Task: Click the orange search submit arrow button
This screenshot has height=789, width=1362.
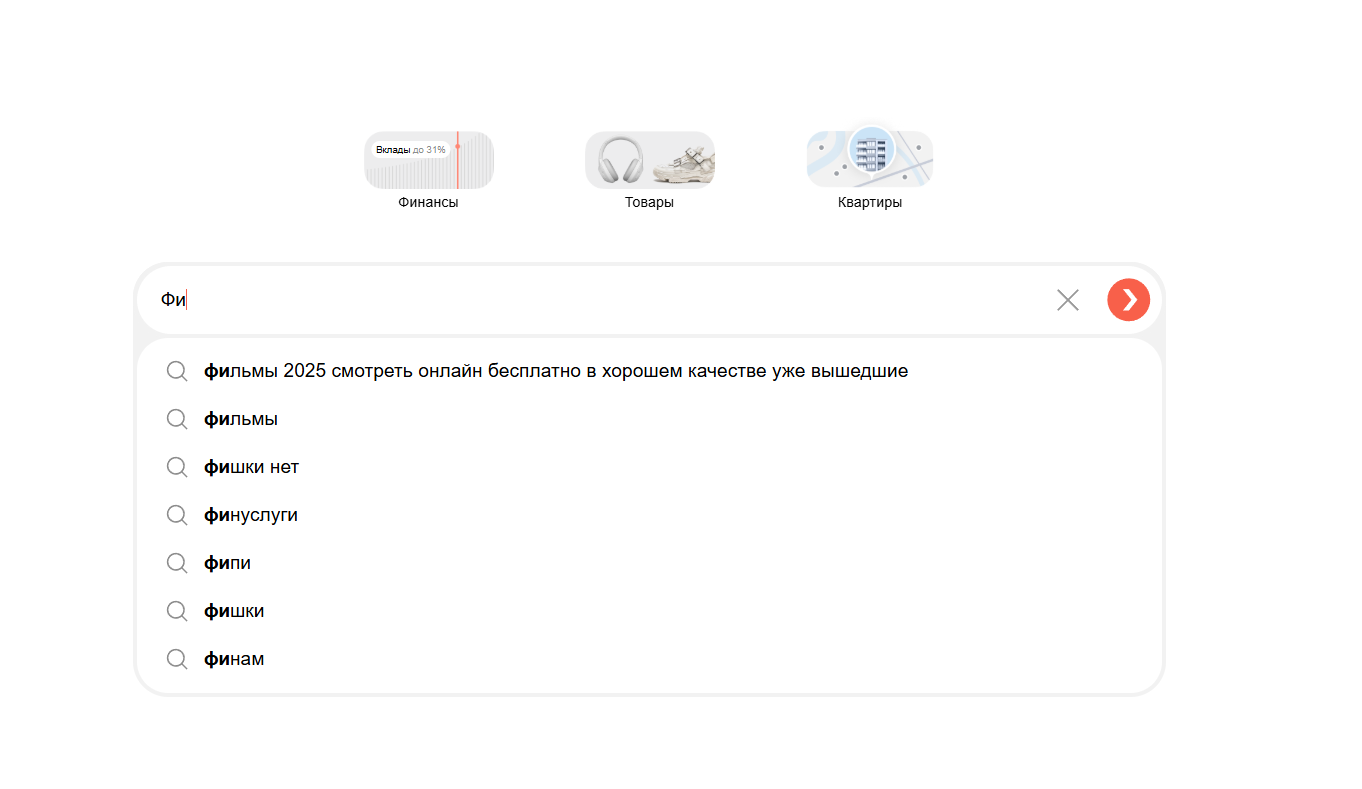Action: [x=1128, y=300]
